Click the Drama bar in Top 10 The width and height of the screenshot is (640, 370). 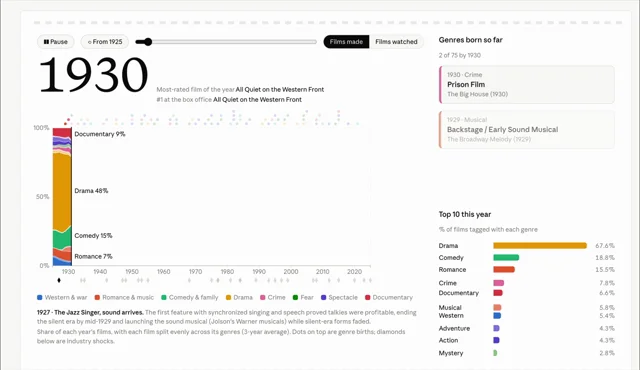[x=540, y=246]
